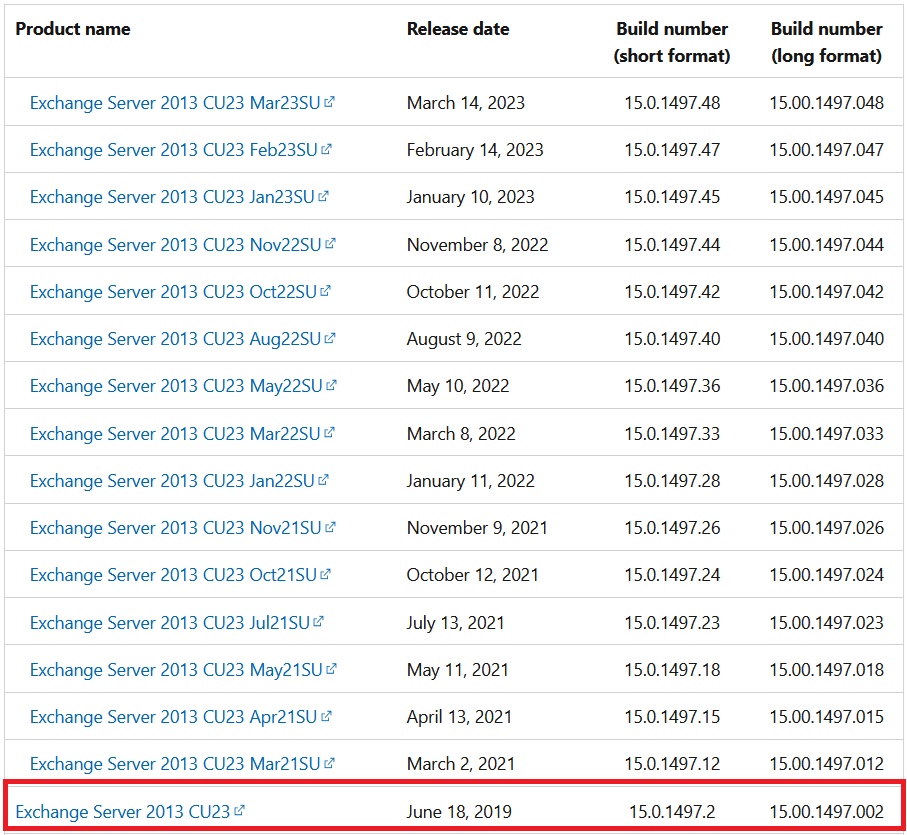907x835 pixels.
Task: Click external-link icon next to Mar21SU
Action: pos(329,763)
